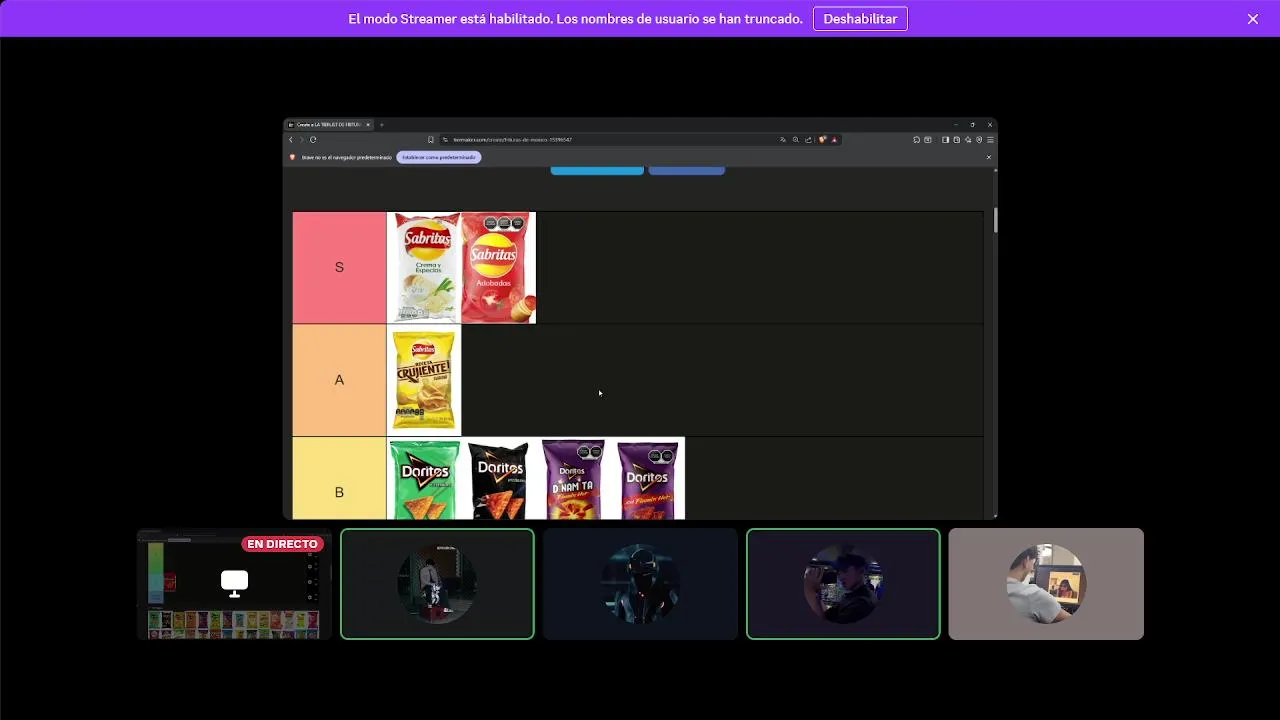
Task: Open the EN DIRECTO stream tile
Action: tap(234, 584)
